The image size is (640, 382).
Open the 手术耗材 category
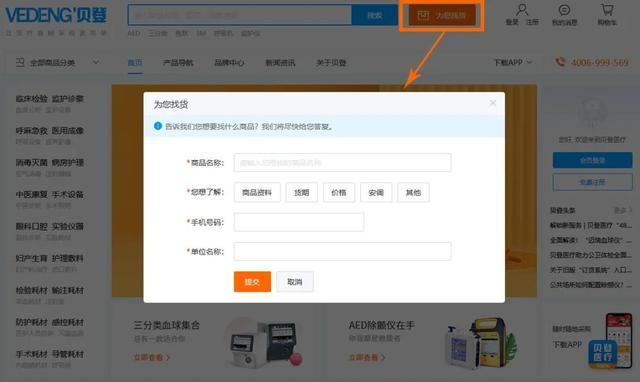pos(32,354)
